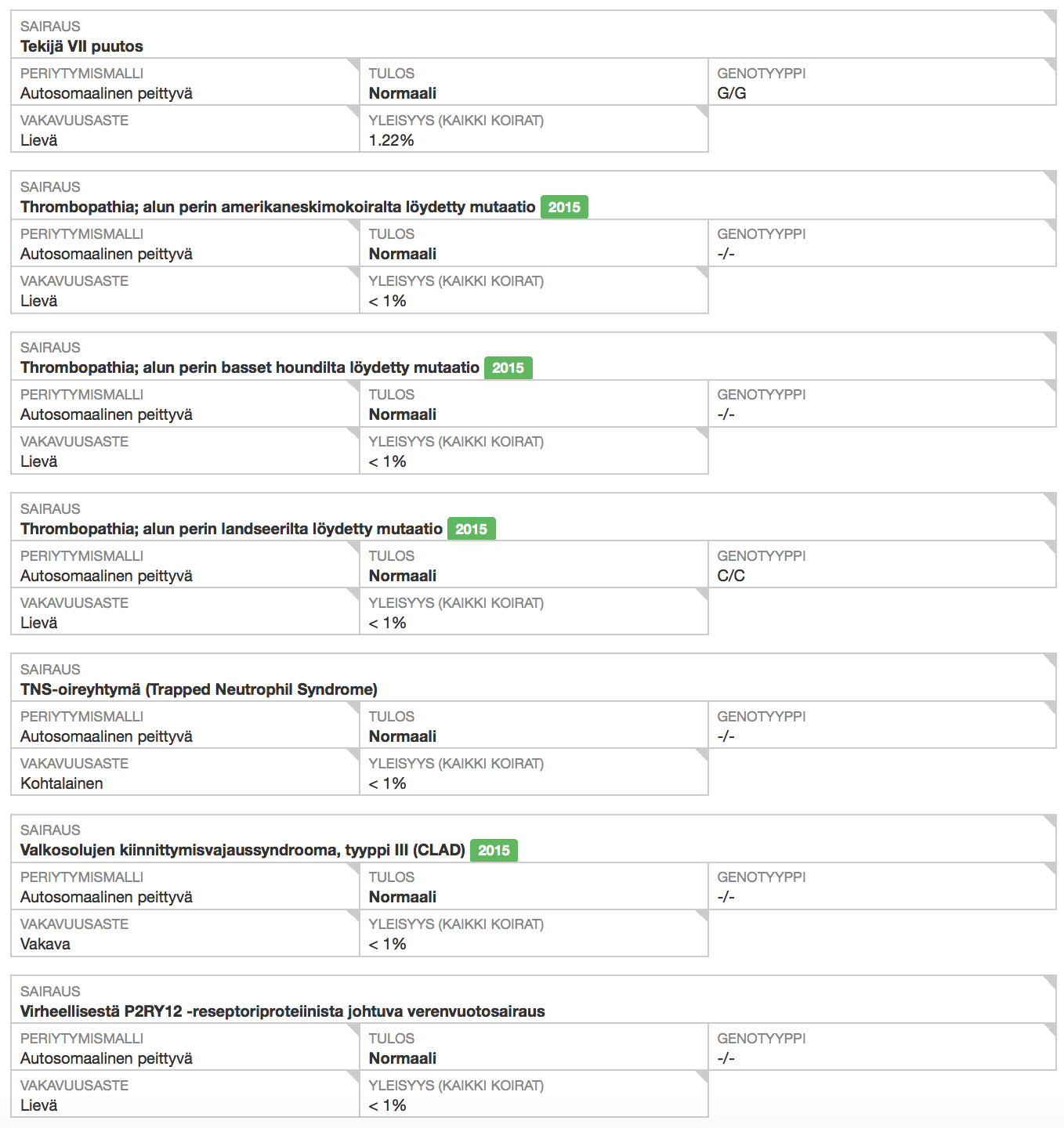The height and width of the screenshot is (1128, 1064).
Task: Click the 1.22% frequency value
Action: (391, 140)
